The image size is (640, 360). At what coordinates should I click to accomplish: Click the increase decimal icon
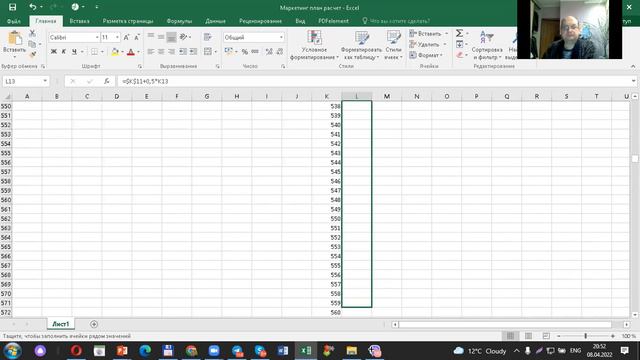point(269,51)
